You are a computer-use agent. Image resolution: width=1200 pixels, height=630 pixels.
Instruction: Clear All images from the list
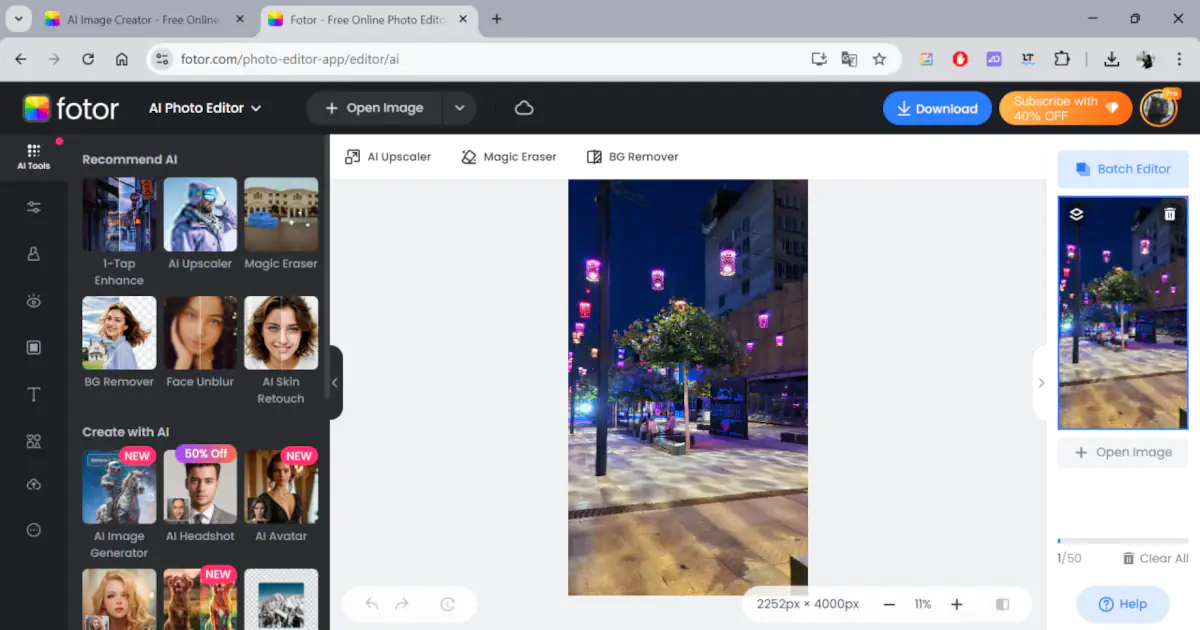coord(1155,558)
